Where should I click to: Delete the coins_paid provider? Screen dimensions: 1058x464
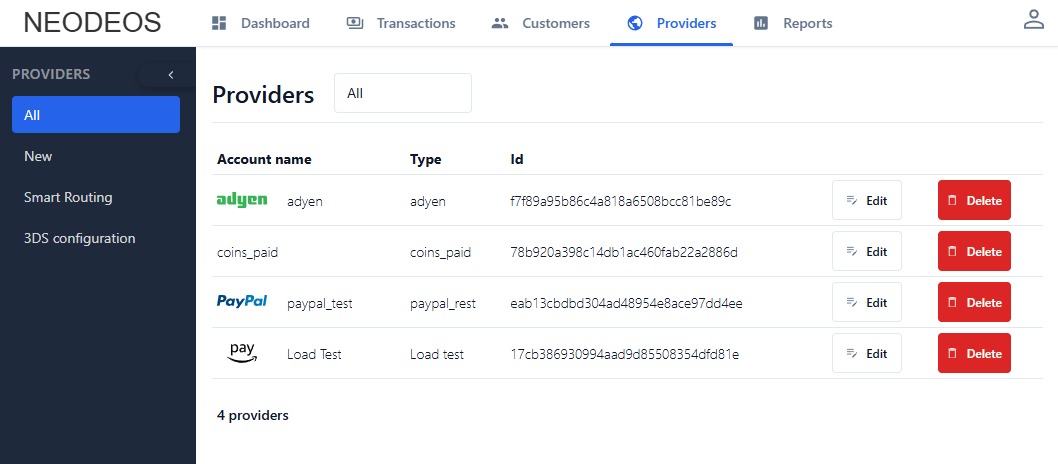973,252
